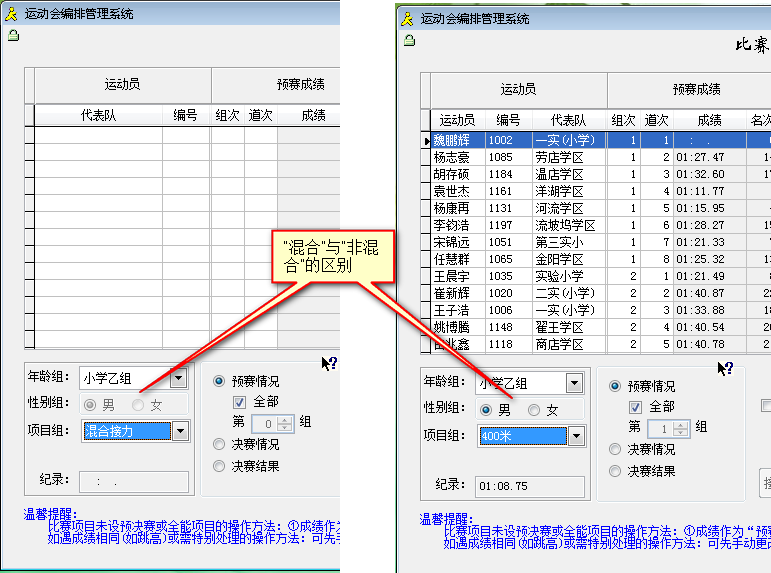Expand the 400米 event dropdown
The width and height of the screenshot is (771, 573).
point(576,436)
